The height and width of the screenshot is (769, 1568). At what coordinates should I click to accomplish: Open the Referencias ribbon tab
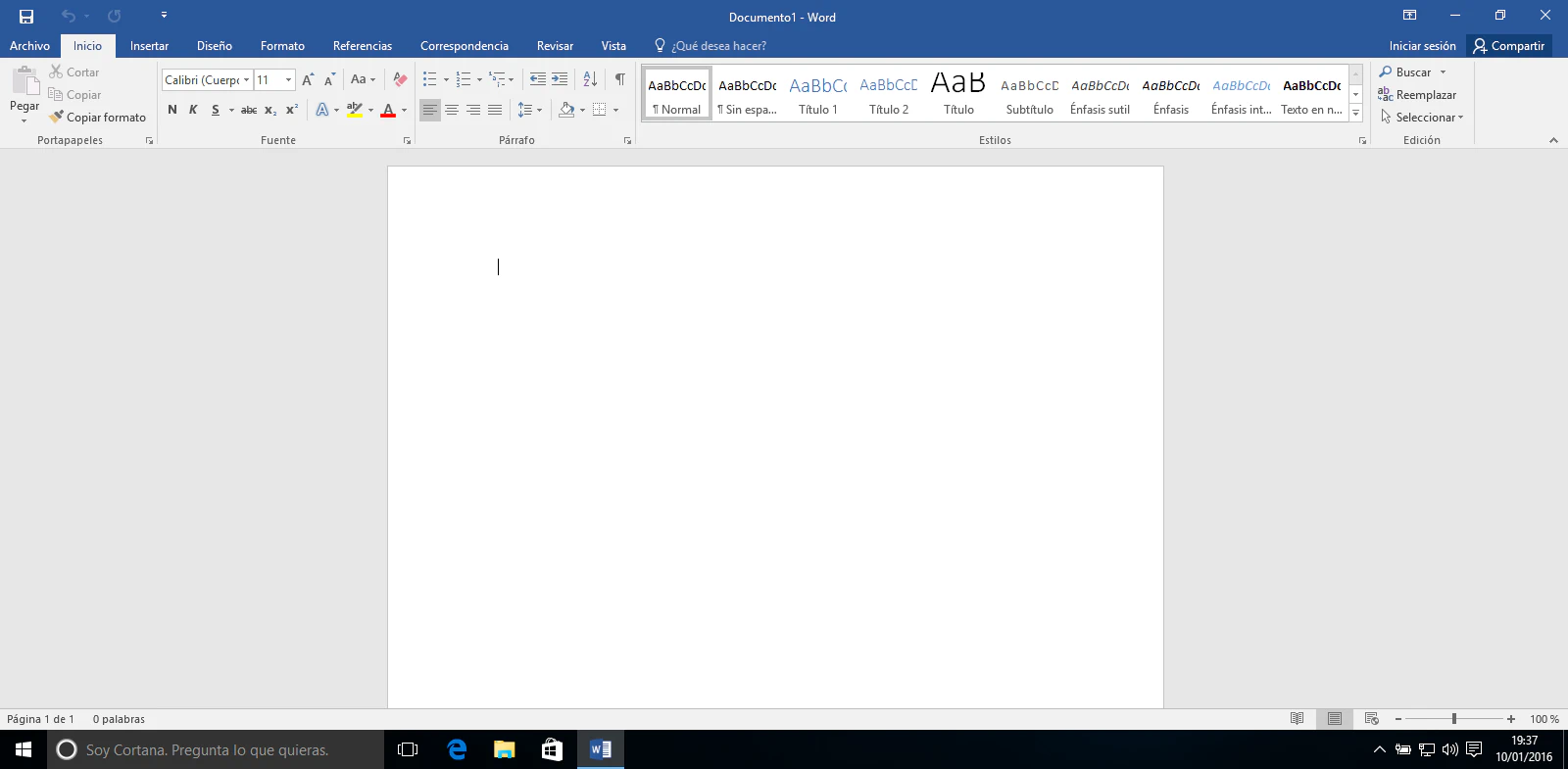[362, 46]
